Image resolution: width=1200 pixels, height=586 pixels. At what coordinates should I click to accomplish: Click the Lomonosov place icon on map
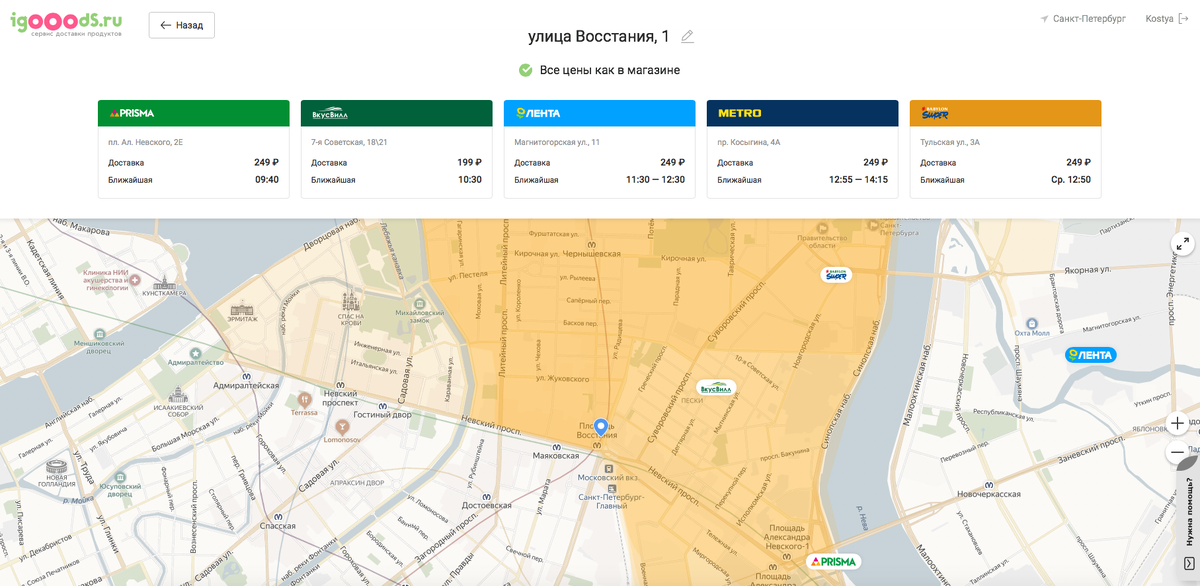pos(341,425)
